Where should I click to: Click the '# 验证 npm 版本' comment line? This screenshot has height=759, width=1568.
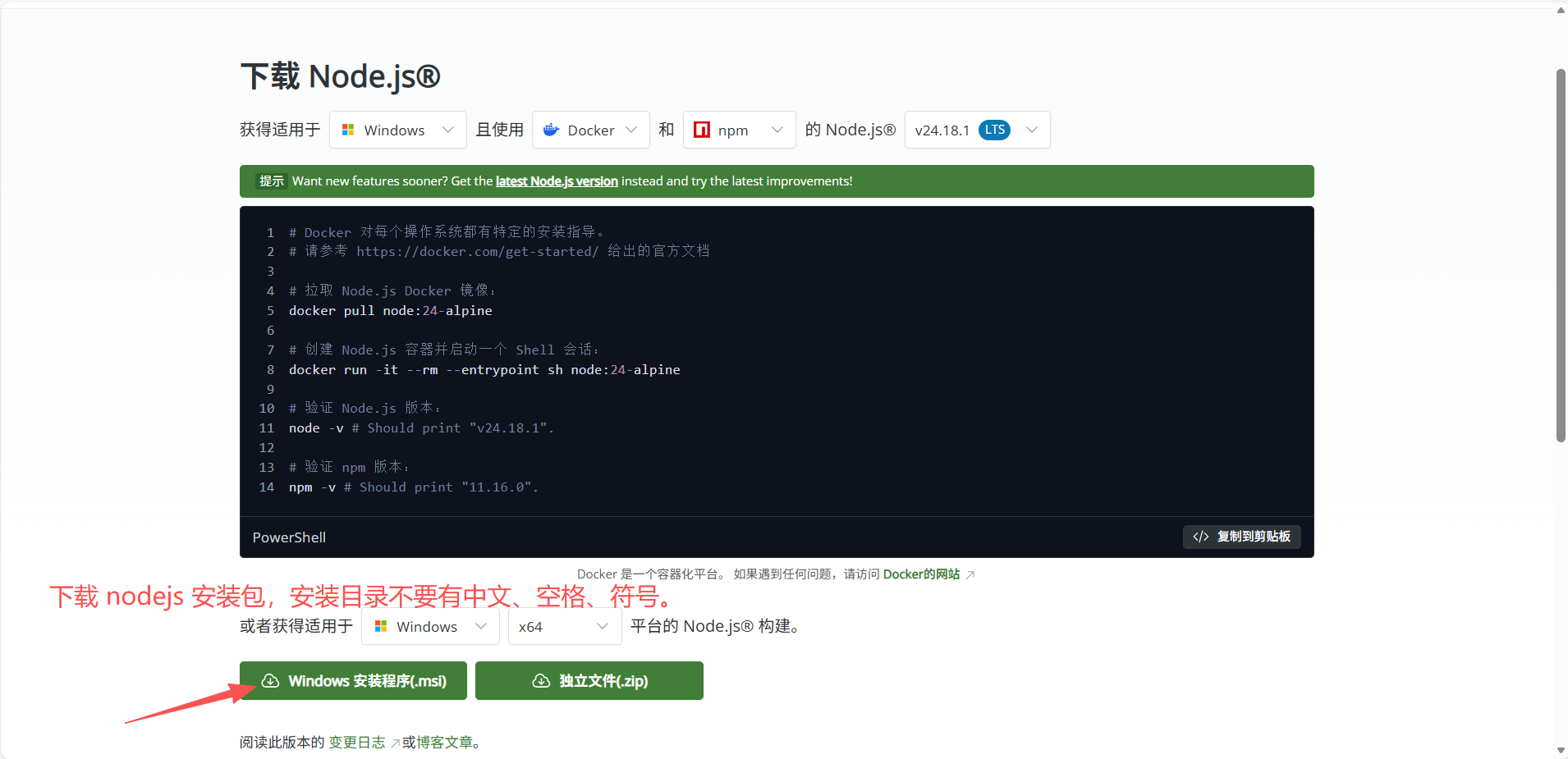[x=349, y=467]
